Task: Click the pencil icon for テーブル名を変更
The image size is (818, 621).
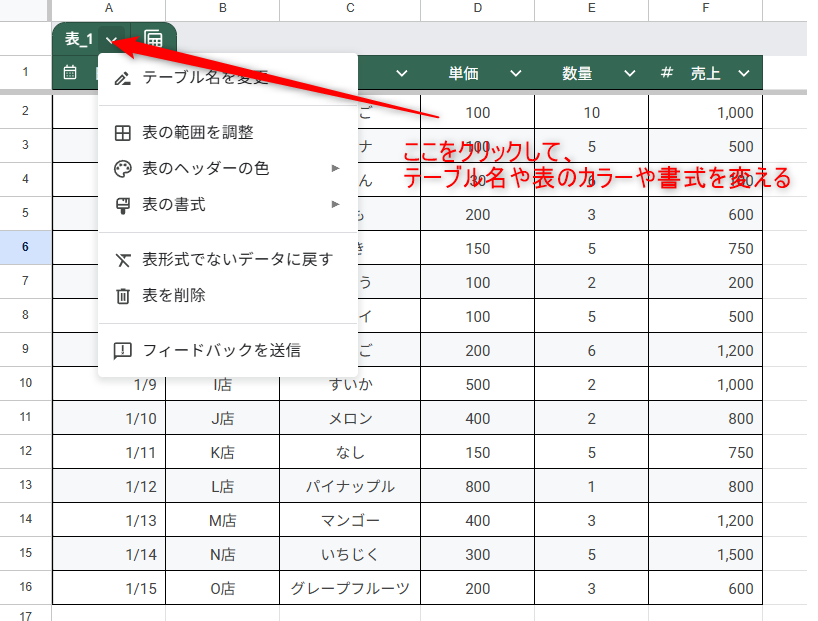Action: pos(122,78)
